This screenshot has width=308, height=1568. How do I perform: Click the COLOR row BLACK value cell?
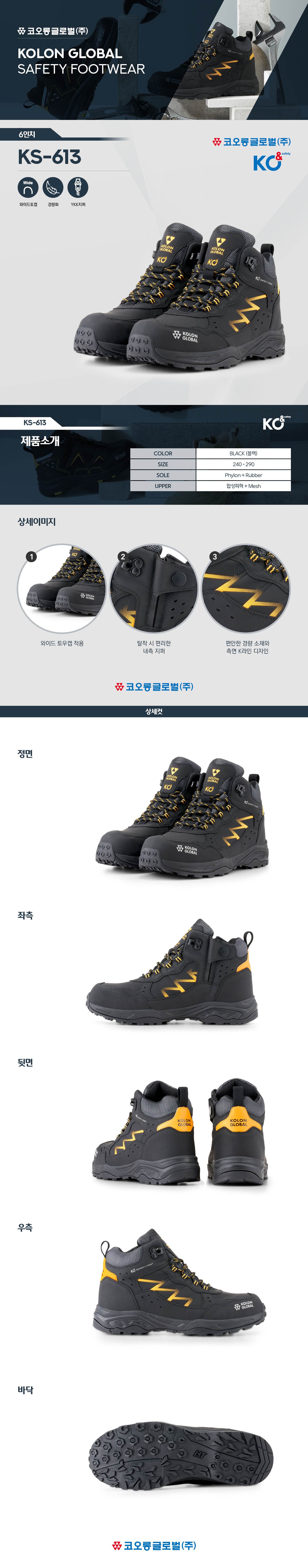[243, 453]
